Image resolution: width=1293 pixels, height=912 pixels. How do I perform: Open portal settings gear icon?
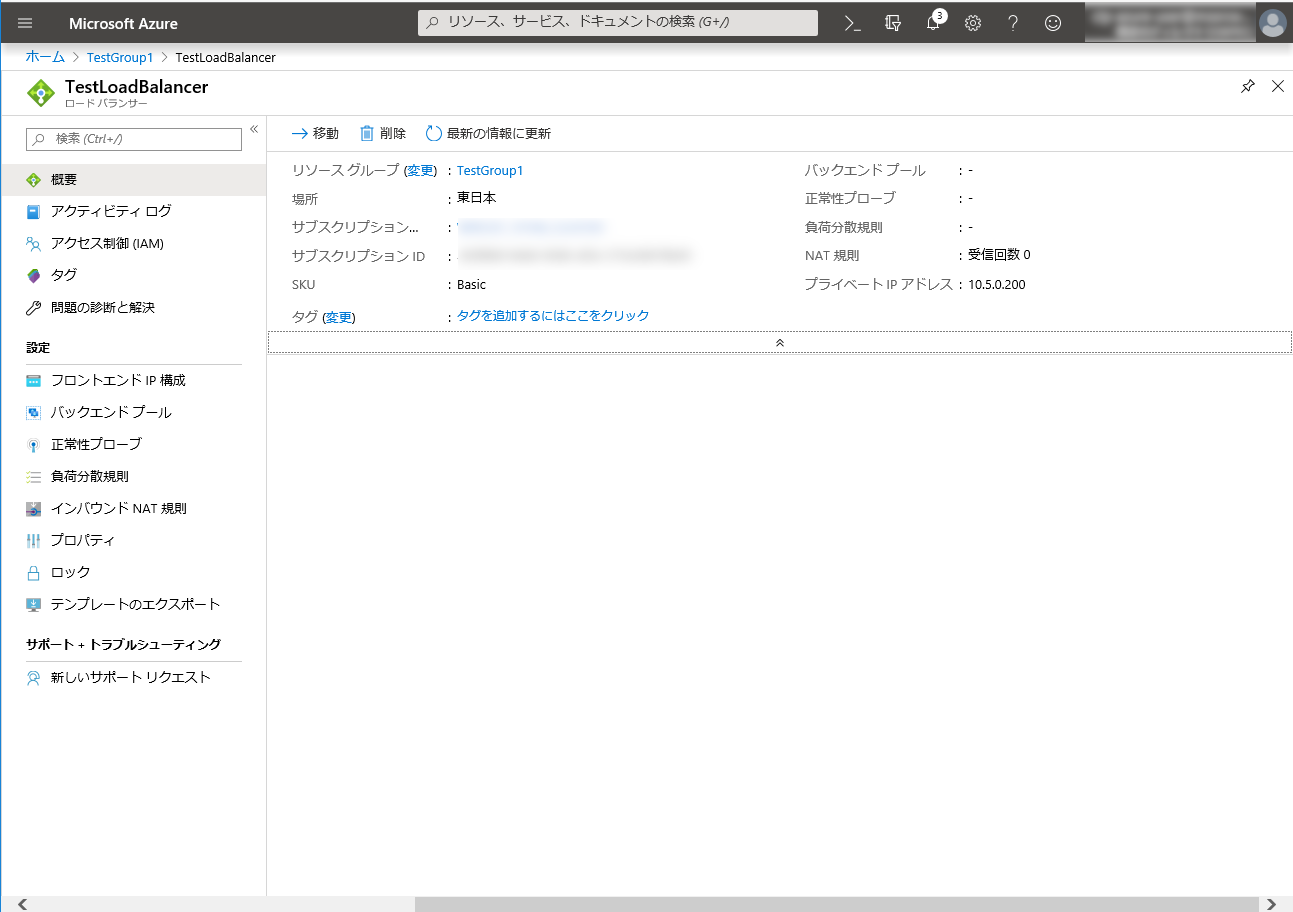point(973,23)
